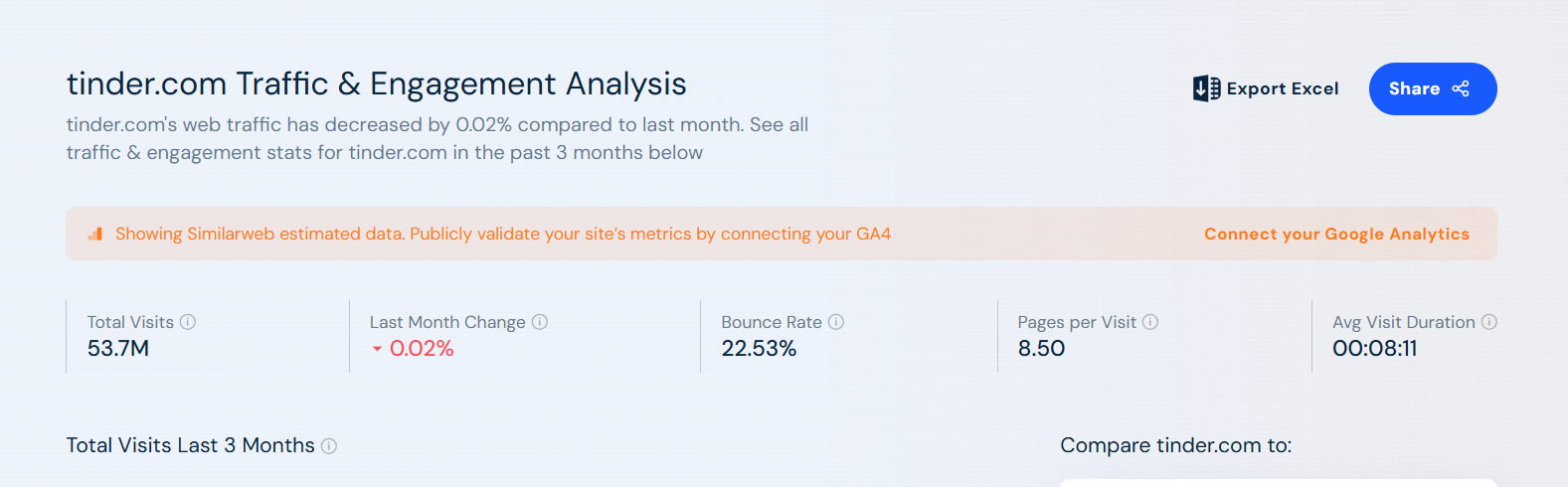Click the Compare tinder.com to heading

(1176, 445)
